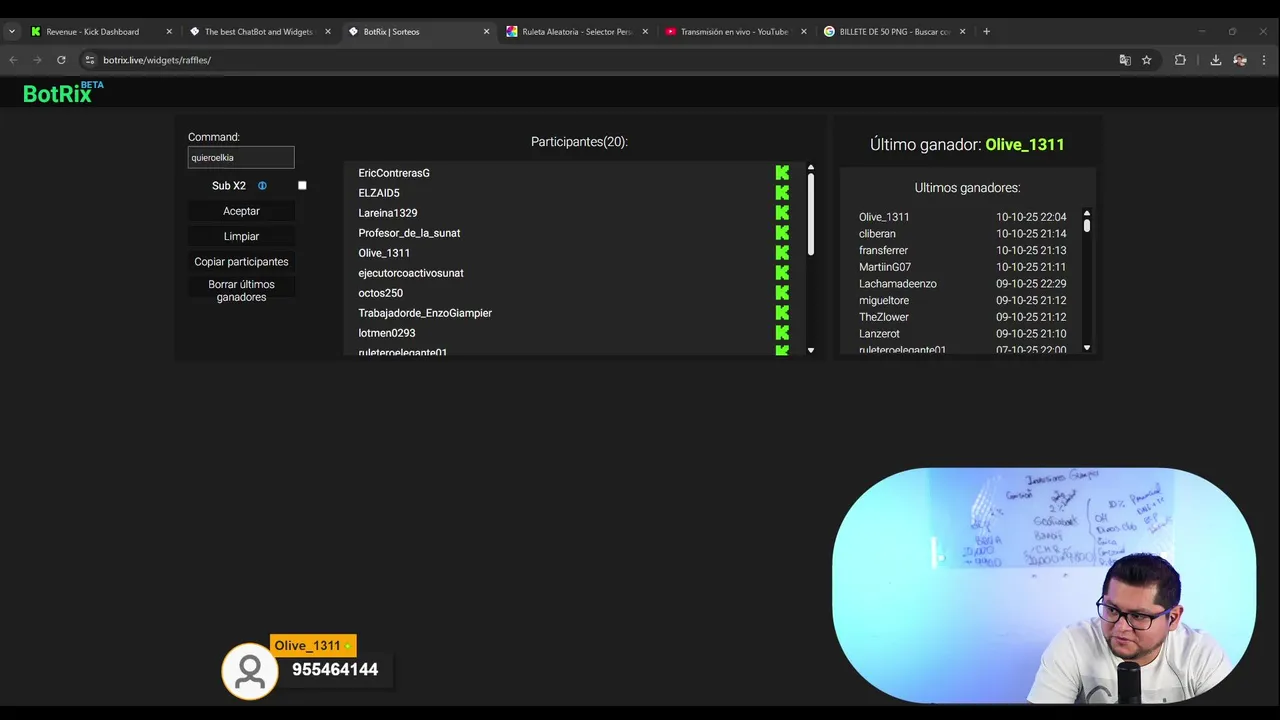Click past winner migueltore
Viewport: 1280px width, 720px height.
pos(884,300)
